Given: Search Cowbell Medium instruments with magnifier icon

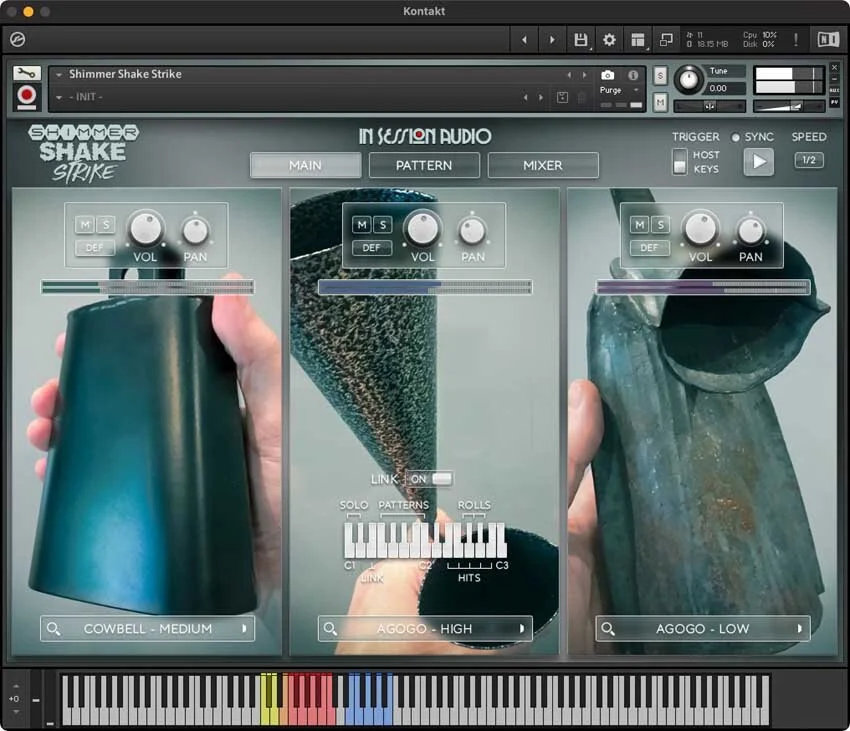Looking at the screenshot, I should click(54, 629).
